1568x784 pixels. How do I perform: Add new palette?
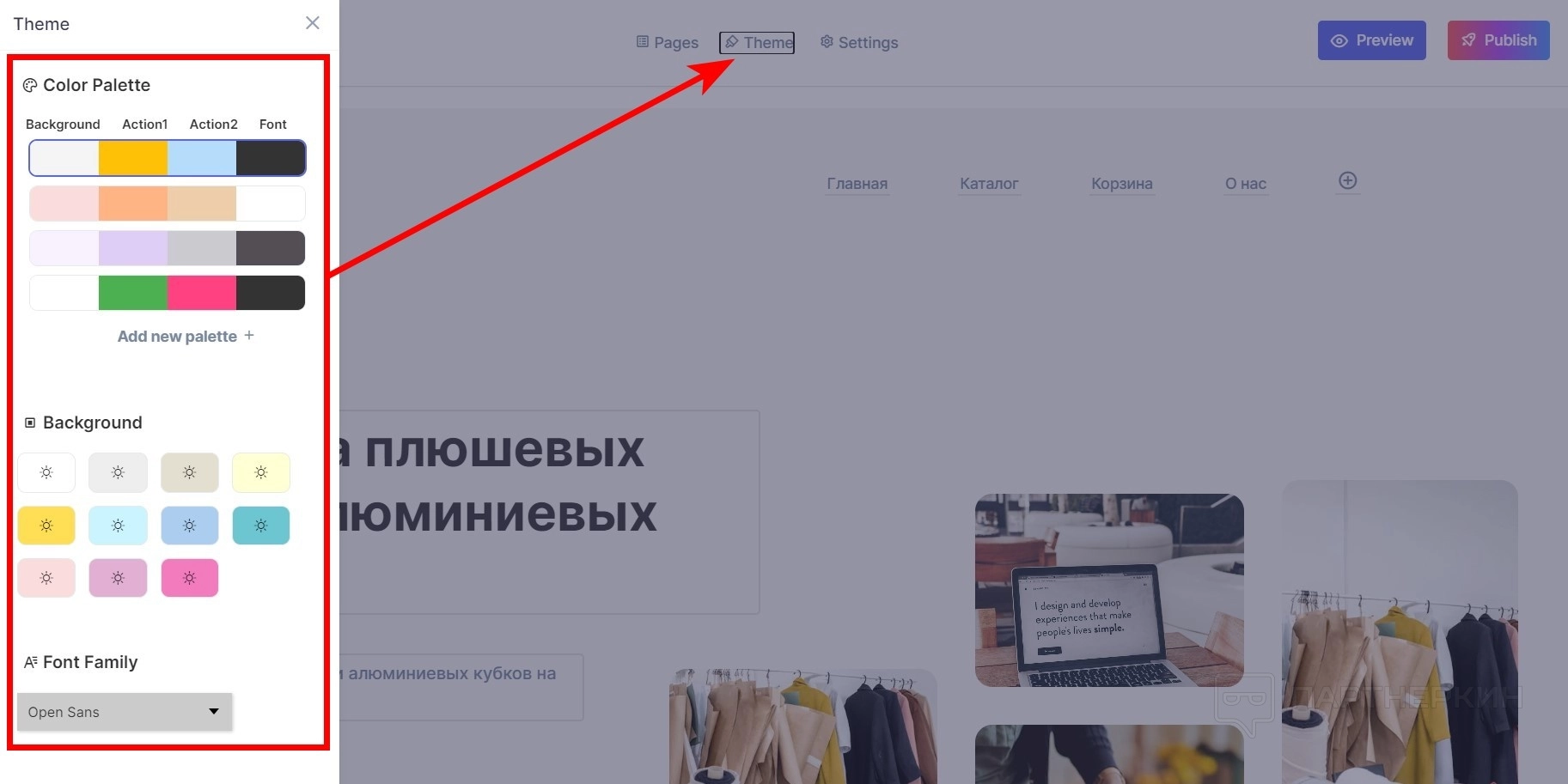186,337
